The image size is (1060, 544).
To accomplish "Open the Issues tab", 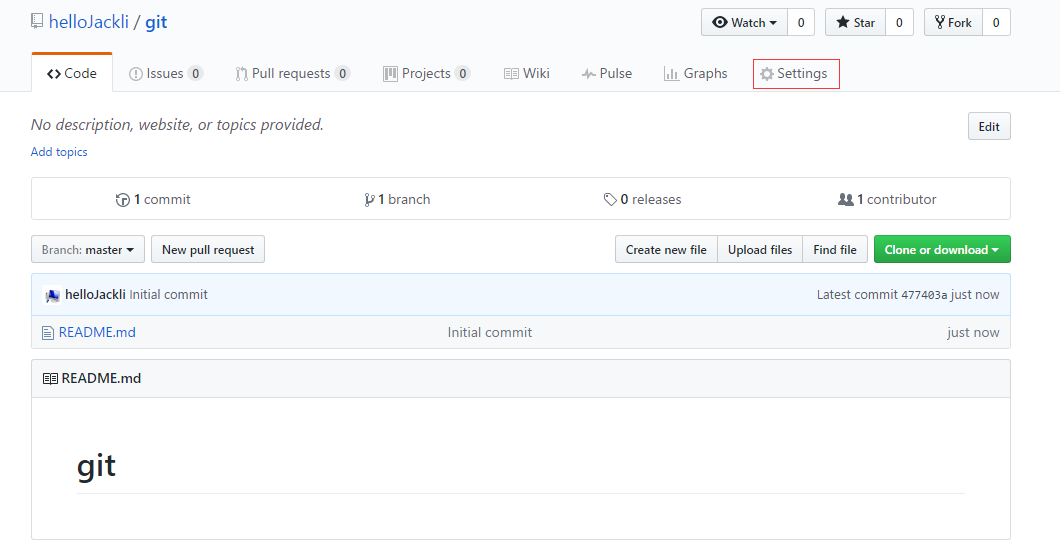I will (166, 74).
